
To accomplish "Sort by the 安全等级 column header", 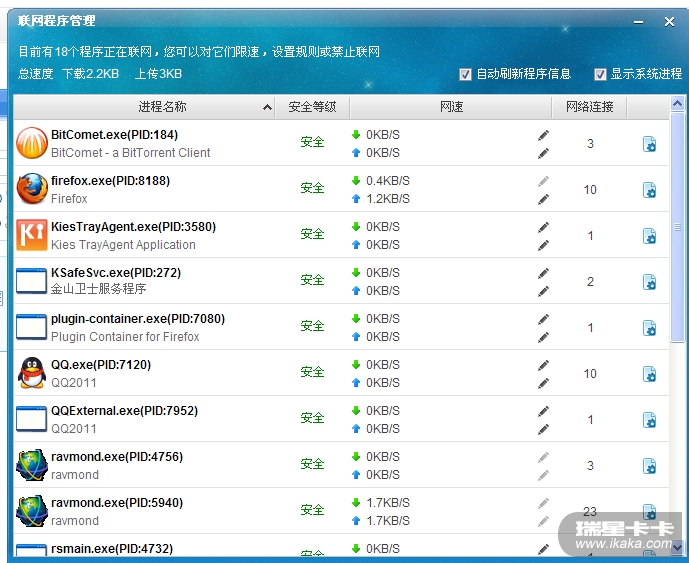I will pyautogui.click(x=312, y=107).
